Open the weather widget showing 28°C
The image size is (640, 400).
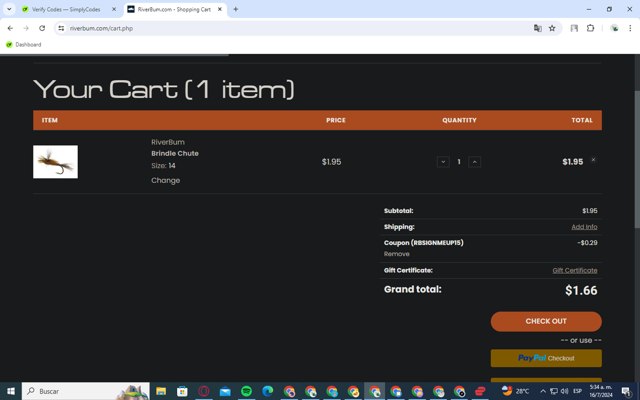[515, 391]
